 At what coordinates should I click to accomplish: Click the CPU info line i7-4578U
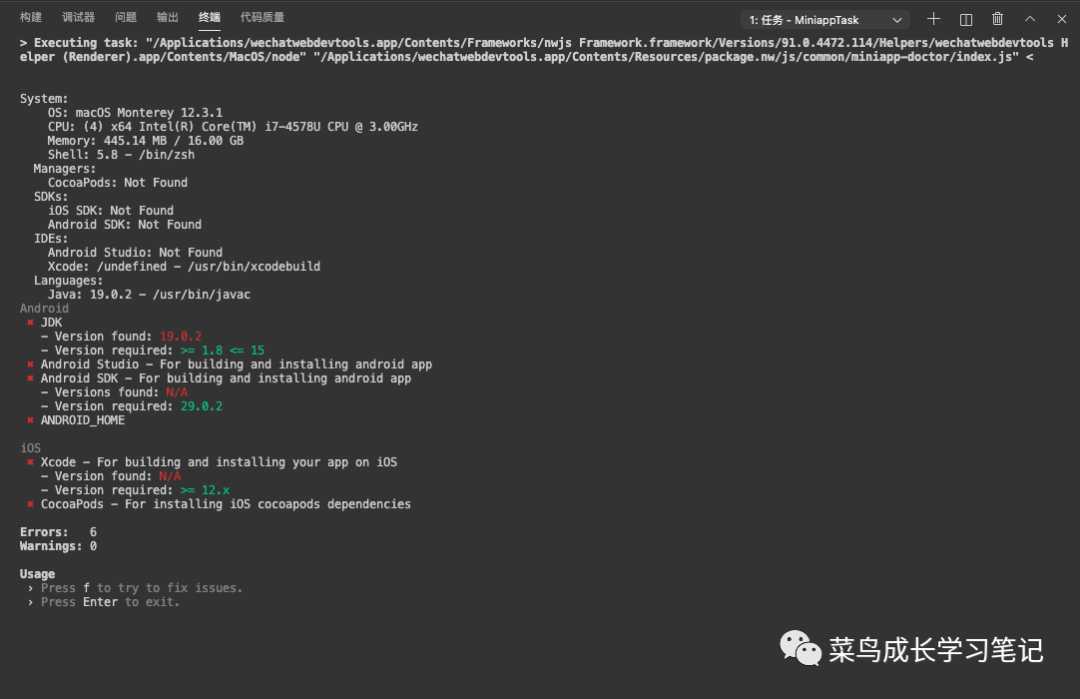point(233,127)
